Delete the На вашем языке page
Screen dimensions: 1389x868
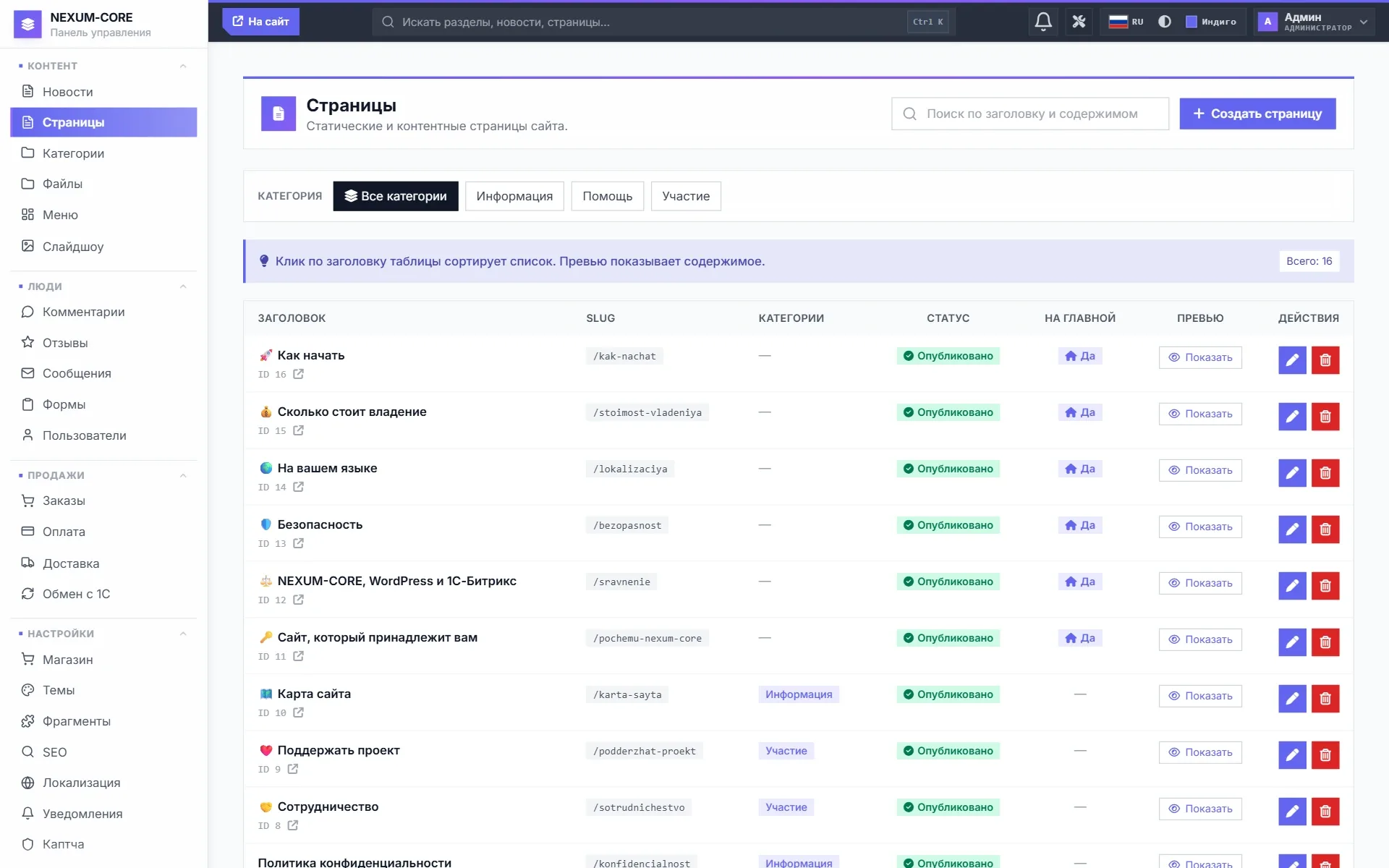(x=1325, y=472)
